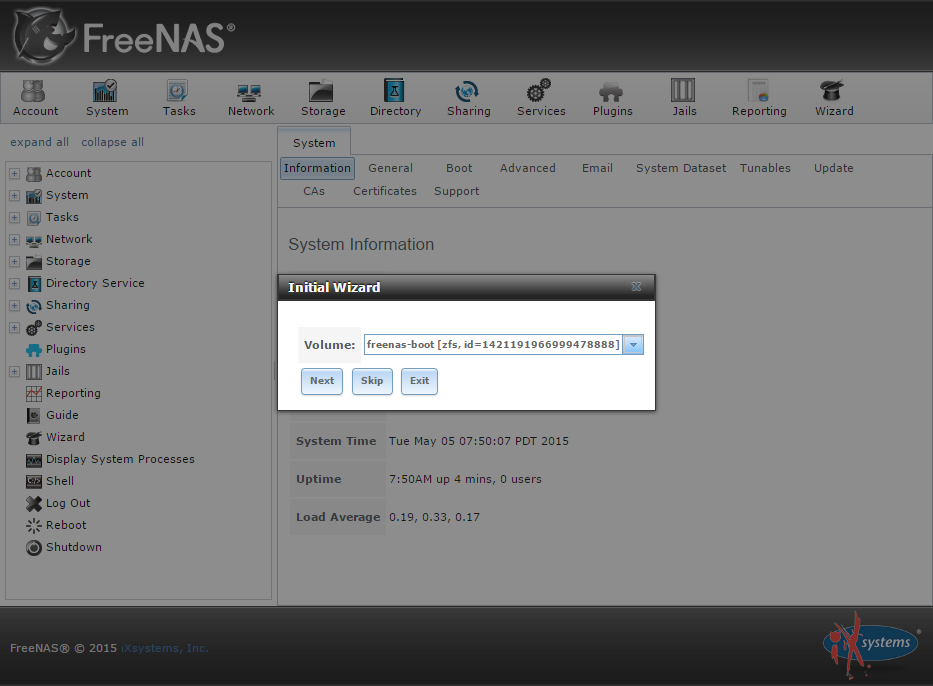The height and width of the screenshot is (686, 933).
Task: Click Shutdown power icon in sidebar
Action: click(x=34, y=547)
